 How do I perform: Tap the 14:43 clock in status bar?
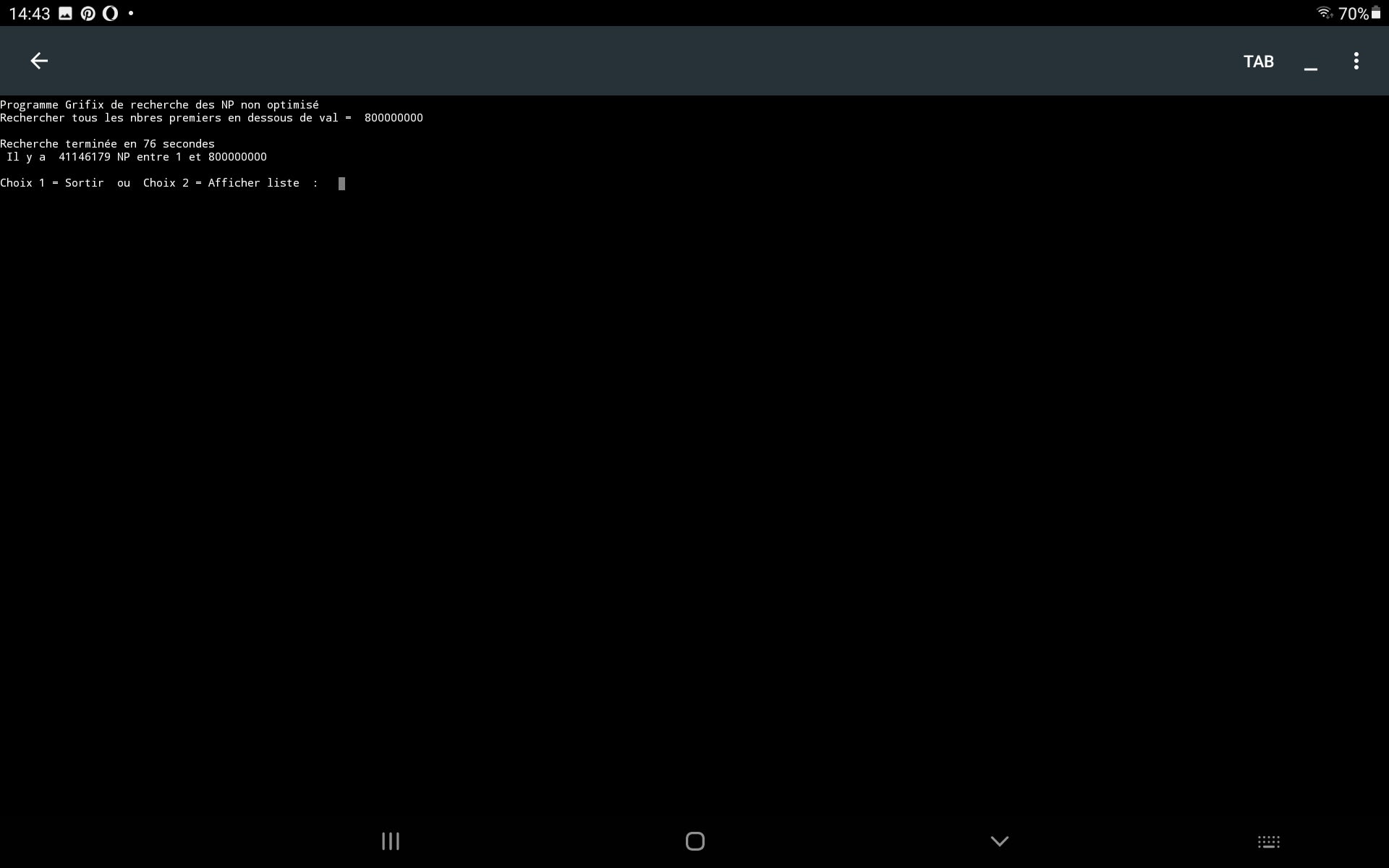coord(30,14)
